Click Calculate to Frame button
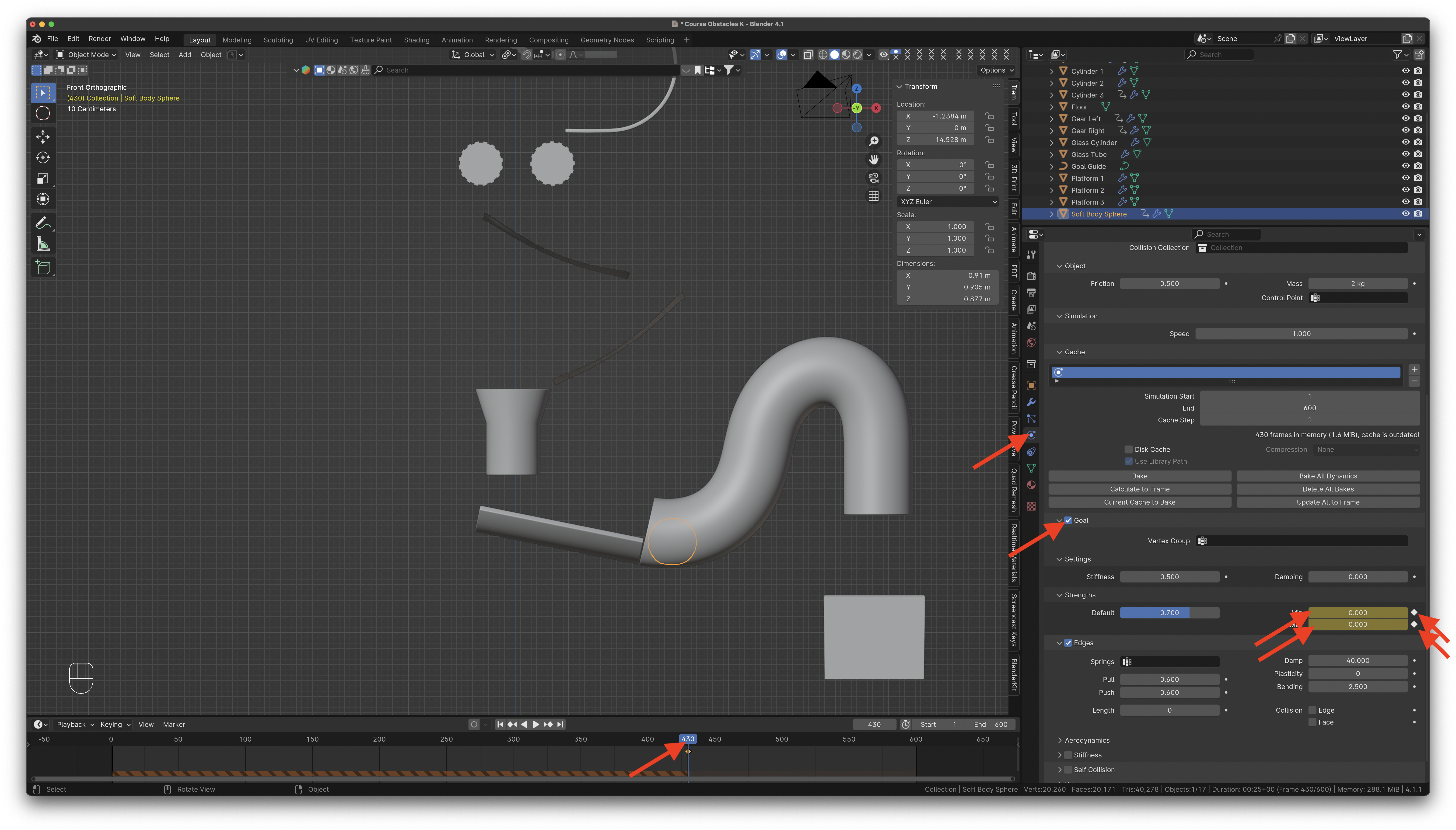The width and height of the screenshot is (1456, 830). point(1140,490)
